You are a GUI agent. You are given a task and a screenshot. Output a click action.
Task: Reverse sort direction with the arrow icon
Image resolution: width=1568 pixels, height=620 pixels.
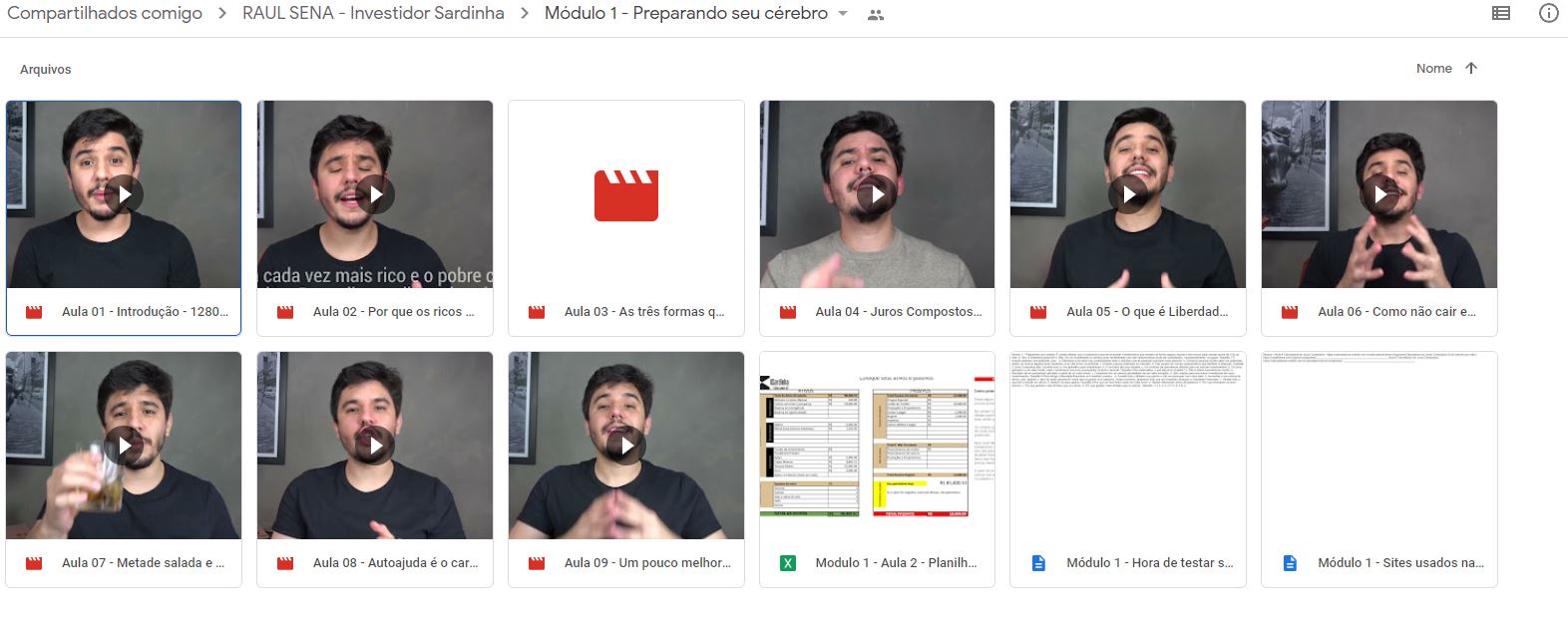1471,69
